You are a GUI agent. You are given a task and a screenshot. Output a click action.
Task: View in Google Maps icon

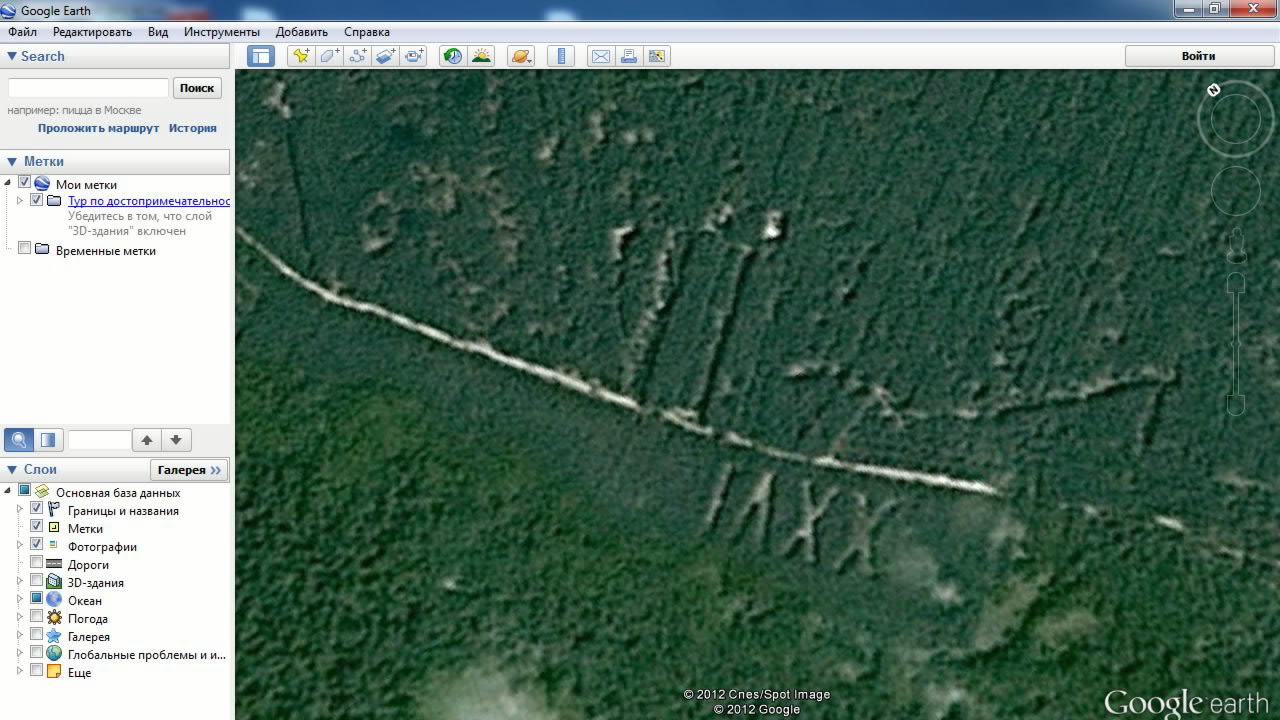[657, 56]
